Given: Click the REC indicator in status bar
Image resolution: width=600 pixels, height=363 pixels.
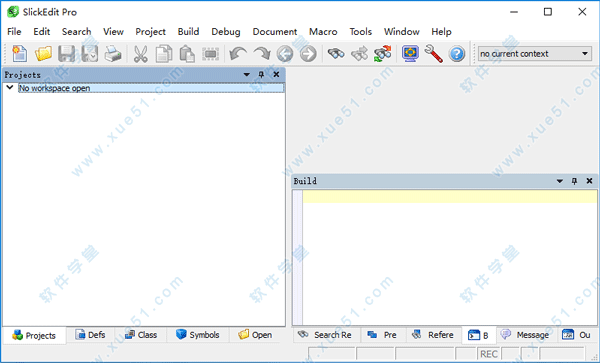Looking at the screenshot, I should click(489, 354).
